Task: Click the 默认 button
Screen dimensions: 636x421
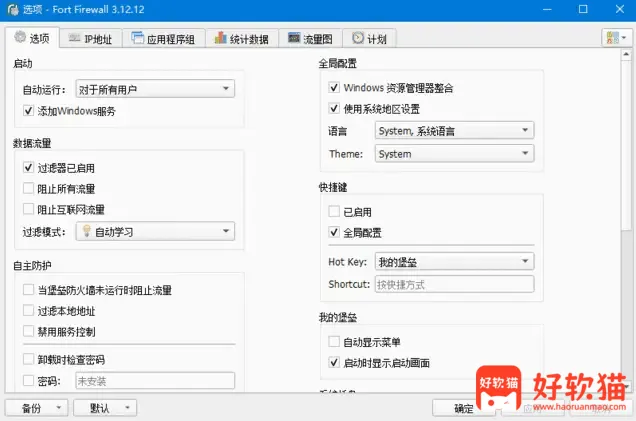Action: click(x=105, y=408)
